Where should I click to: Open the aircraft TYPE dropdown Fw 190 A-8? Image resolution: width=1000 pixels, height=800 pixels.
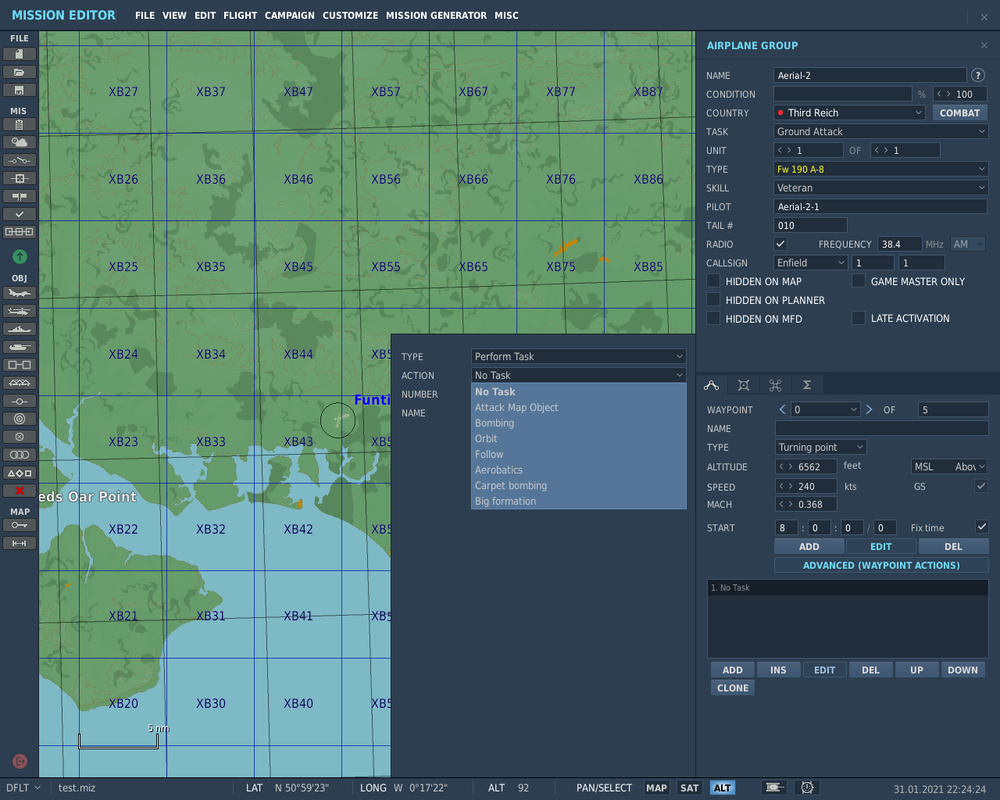pos(880,169)
